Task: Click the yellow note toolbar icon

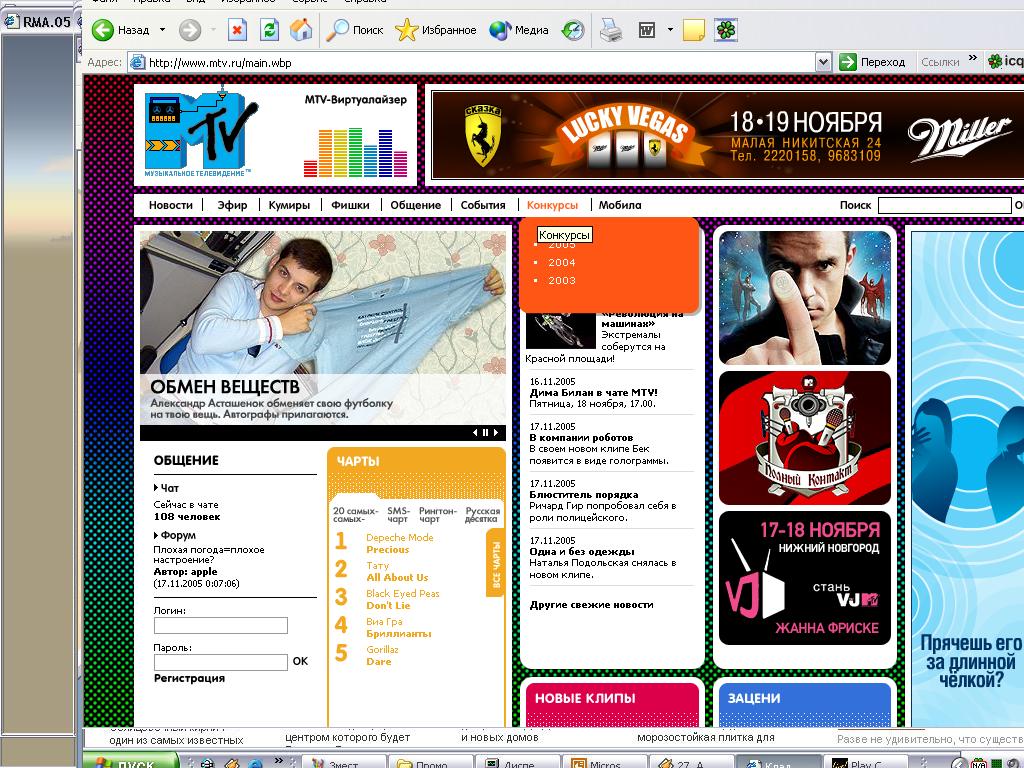Action: [x=694, y=30]
